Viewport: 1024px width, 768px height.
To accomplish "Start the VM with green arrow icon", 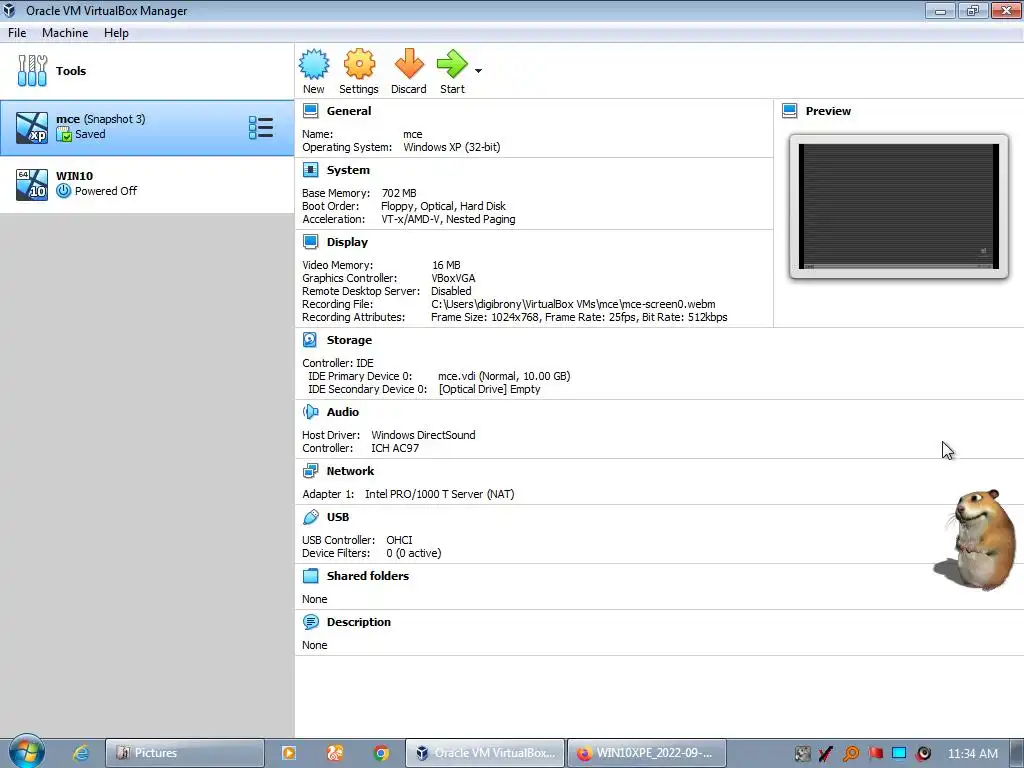I will [452, 64].
